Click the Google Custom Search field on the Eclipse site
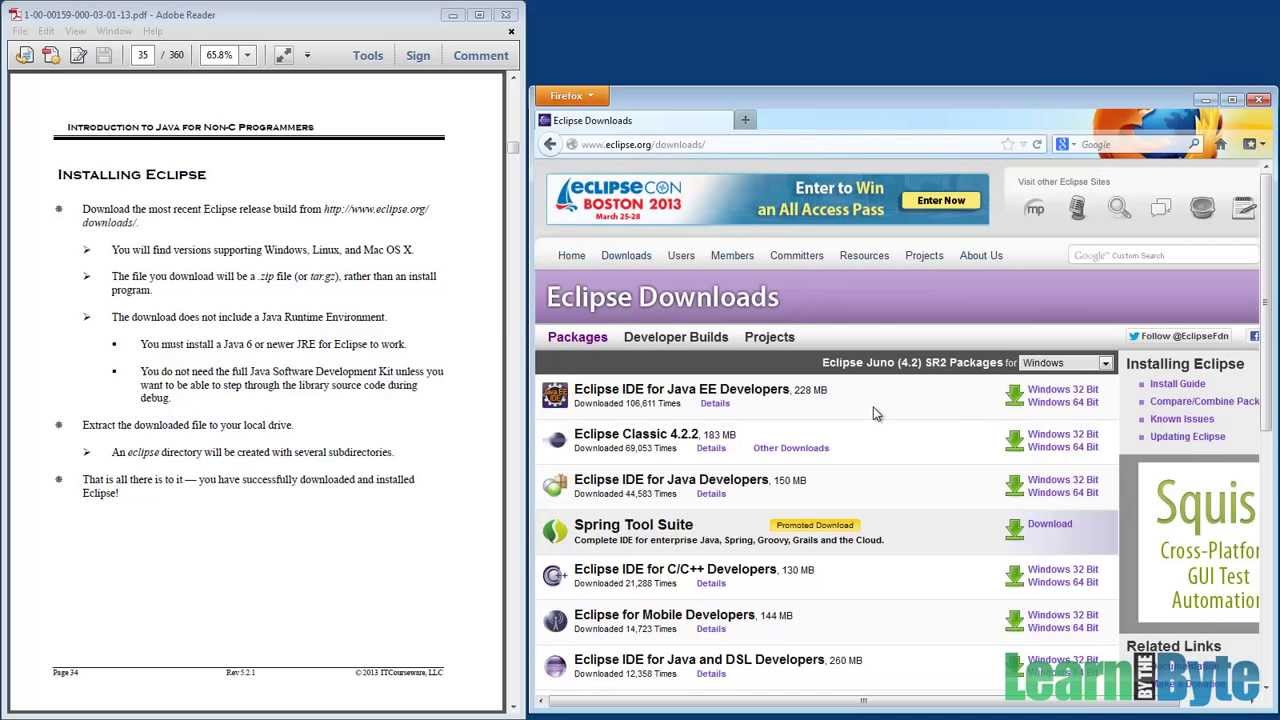This screenshot has height=720, width=1280. [x=1163, y=255]
